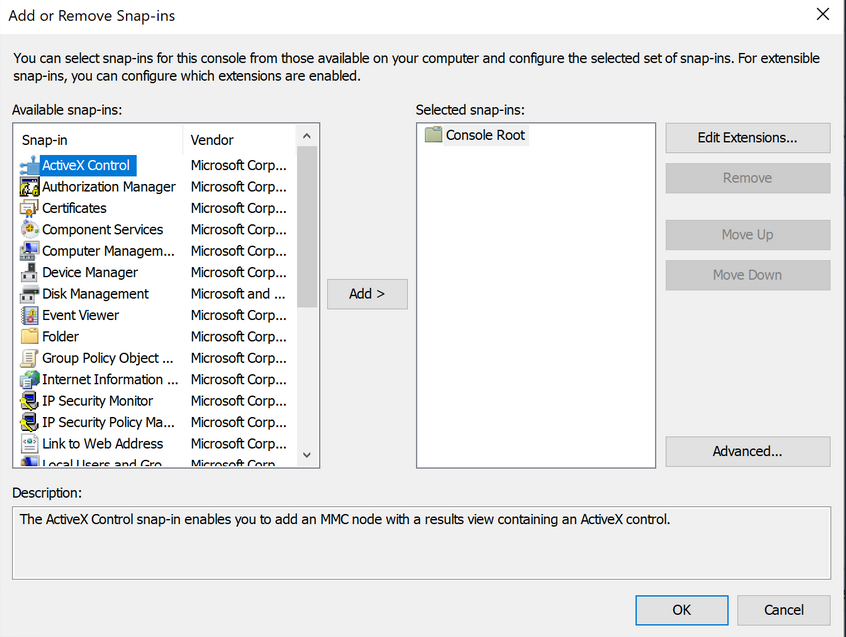Viewport: 846px width, 637px height.
Task: Select the Group Policy Object entry
Action: (107, 358)
